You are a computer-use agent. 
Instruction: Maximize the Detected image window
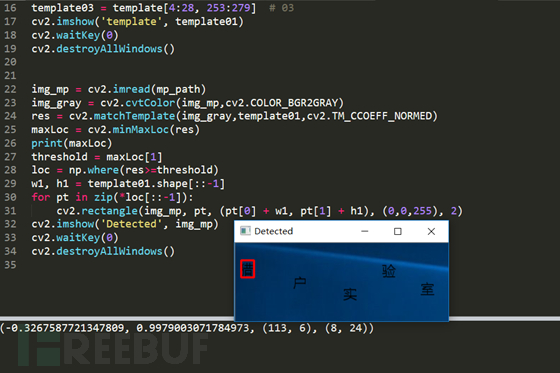tap(398, 231)
